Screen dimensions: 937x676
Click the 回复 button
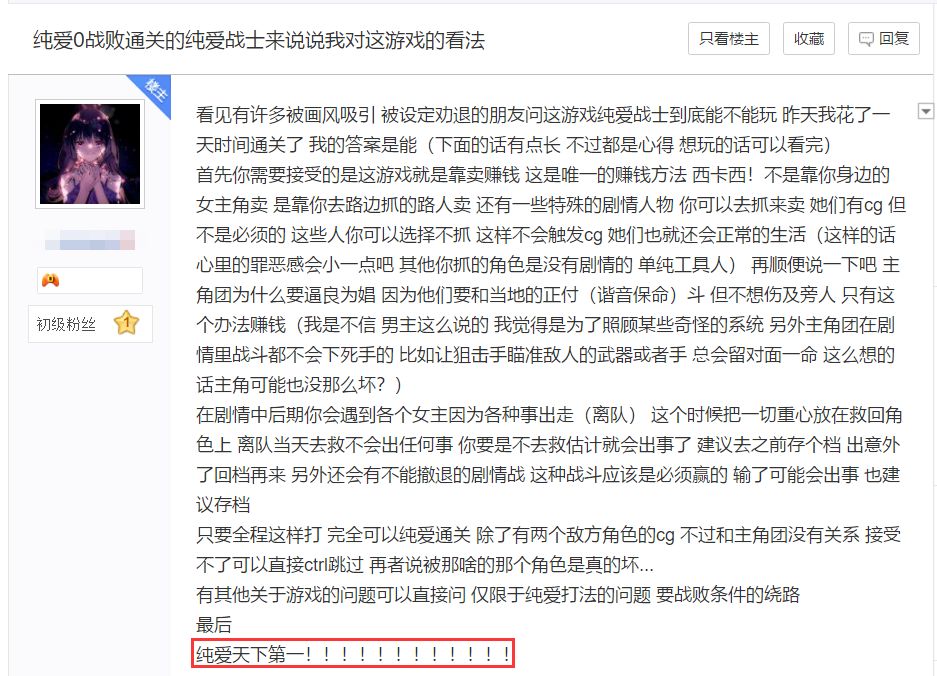tap(884, 39)
